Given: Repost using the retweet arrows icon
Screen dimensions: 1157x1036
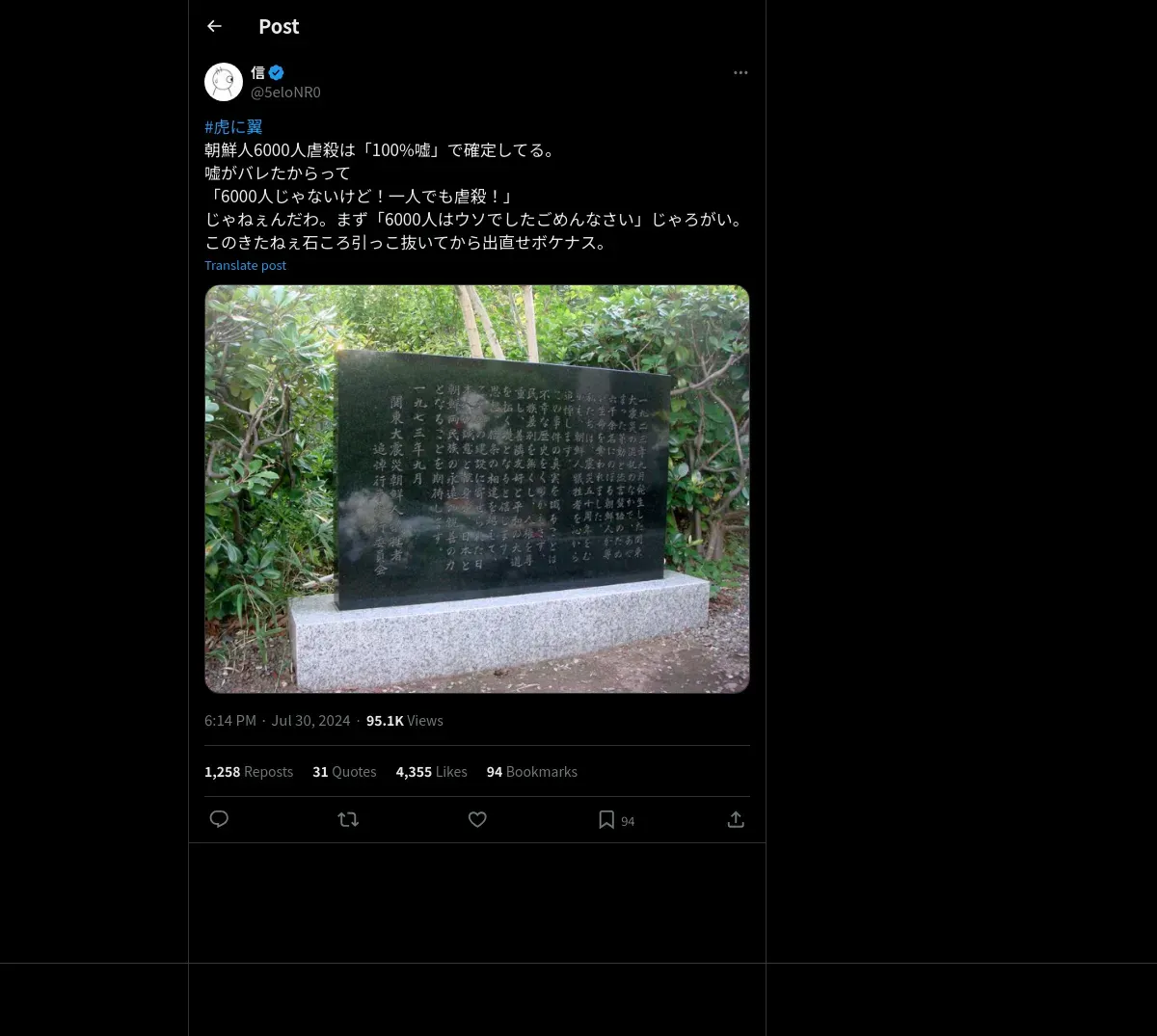Looking at the screenshot, I should pos(348,819).
